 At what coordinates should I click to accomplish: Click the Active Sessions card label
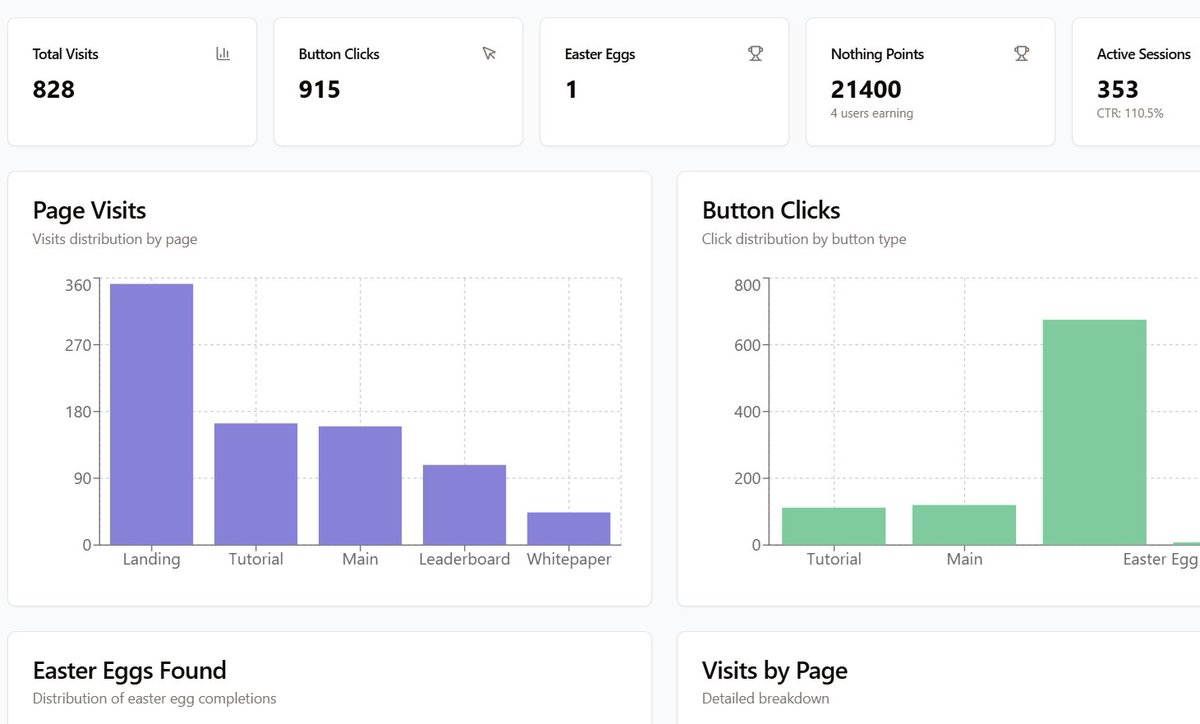coord(1144,54)
